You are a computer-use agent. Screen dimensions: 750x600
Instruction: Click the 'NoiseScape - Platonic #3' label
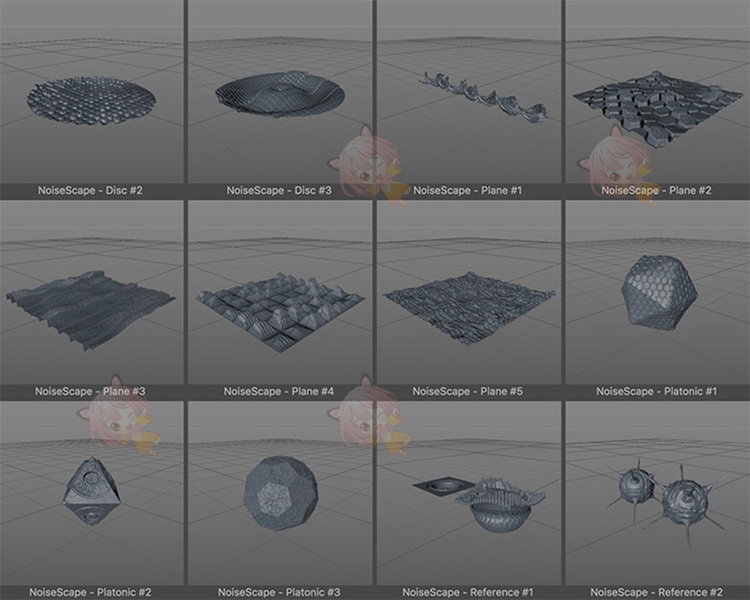pyautogui.click(x=279, y=592)
